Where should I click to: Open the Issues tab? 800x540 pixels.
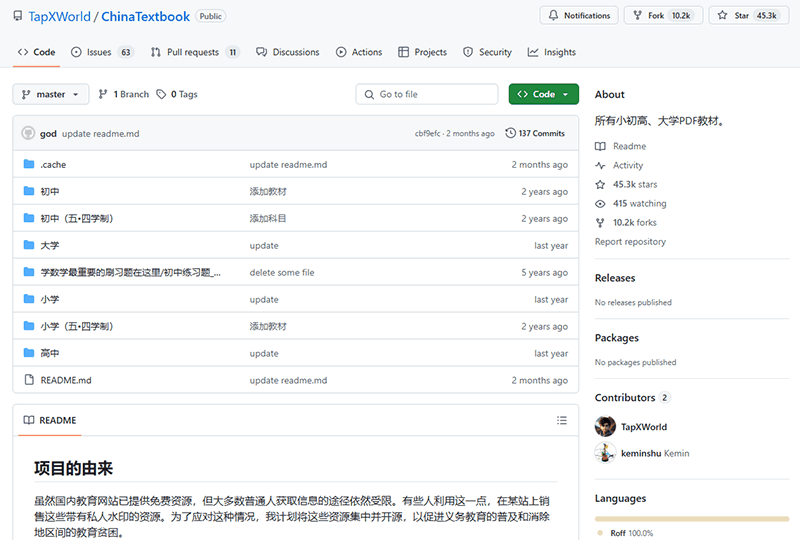pyautogui.click(x=102, y=52)
